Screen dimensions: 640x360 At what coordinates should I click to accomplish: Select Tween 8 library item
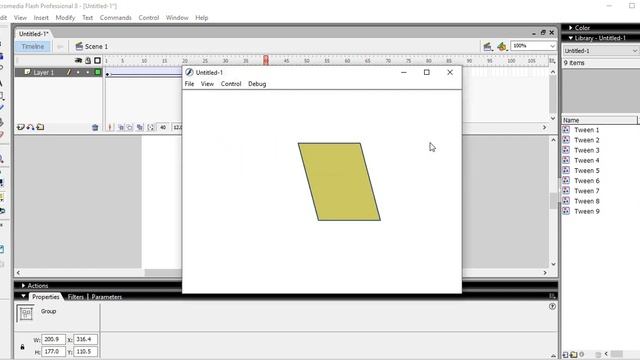586,201
